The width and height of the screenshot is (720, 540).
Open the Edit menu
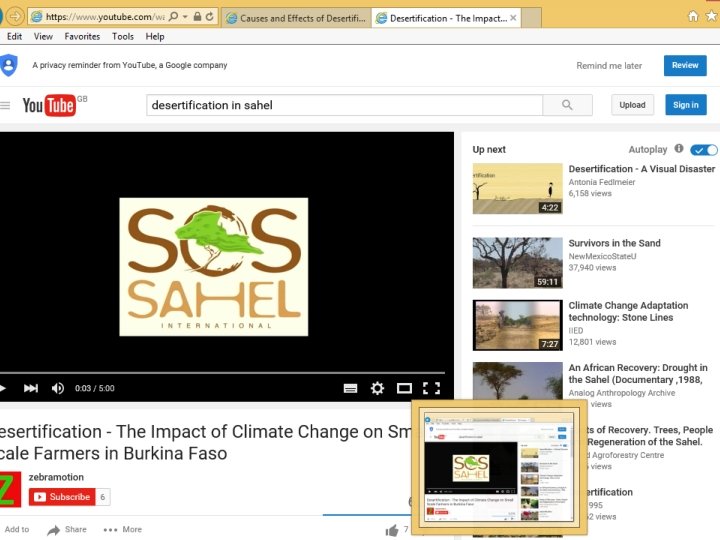coord(14,37)
